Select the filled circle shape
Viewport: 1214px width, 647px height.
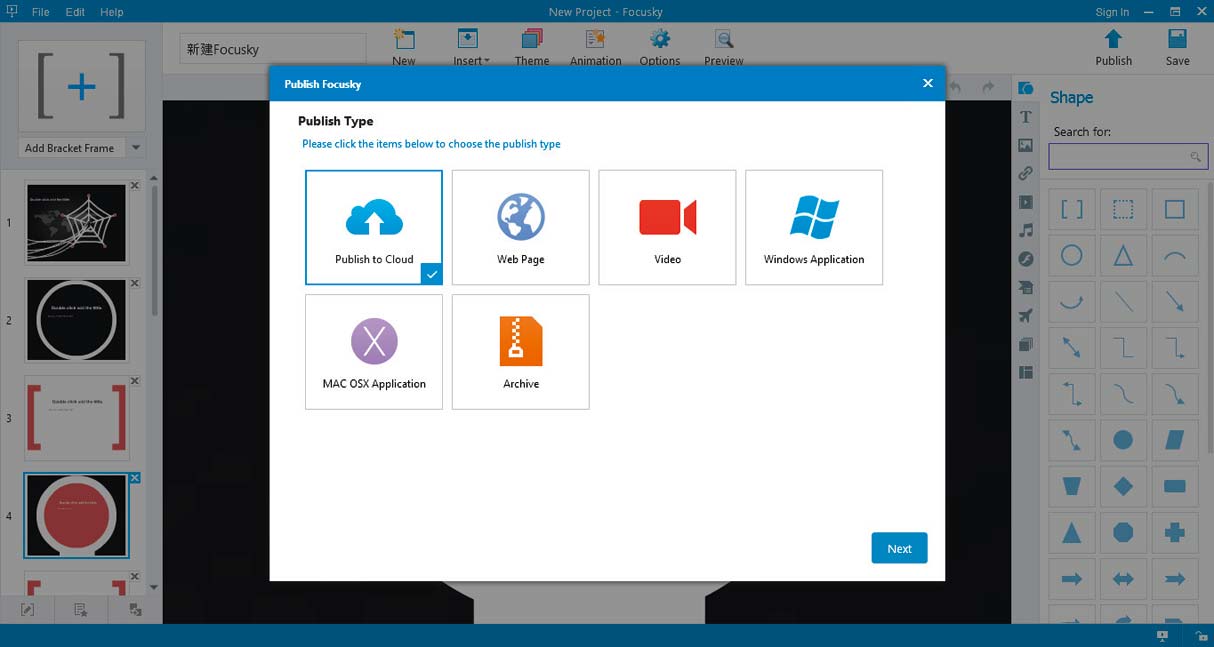(x=1123, y=440)
